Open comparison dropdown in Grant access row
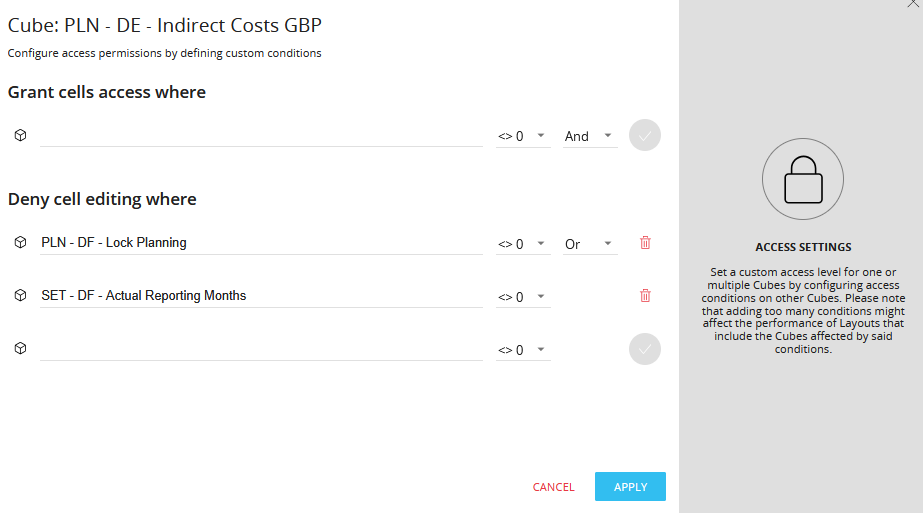The width and height of the screenshot is (923, 513). coord(523,136)
